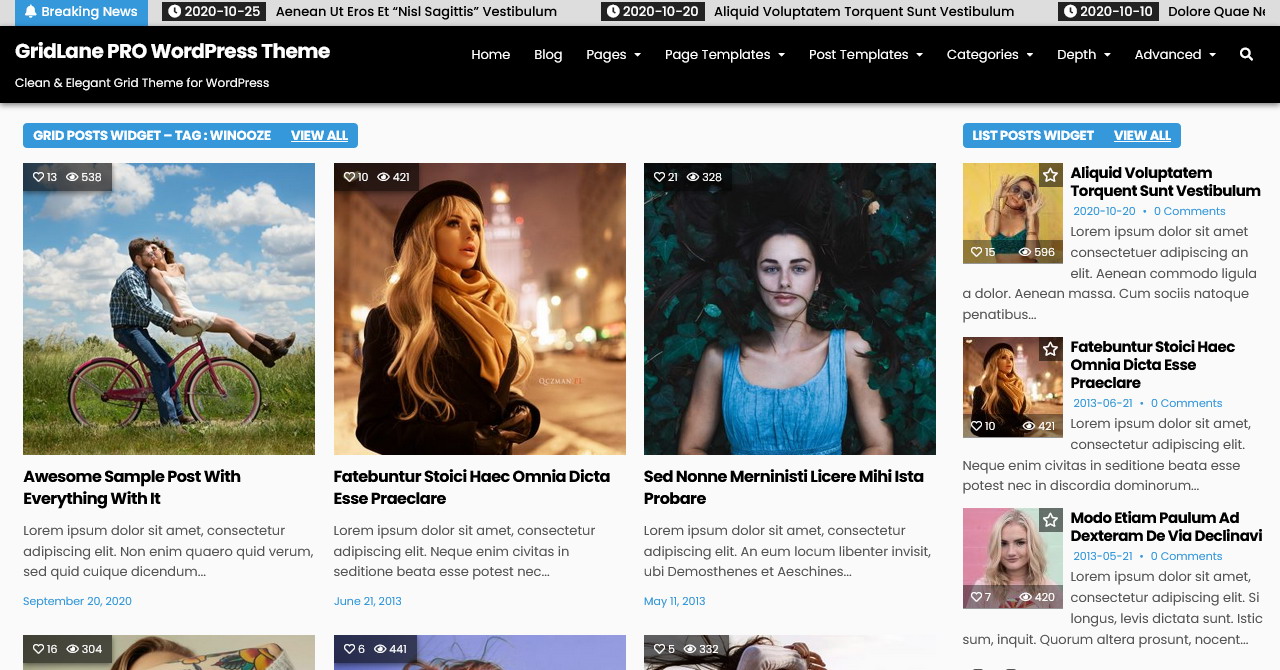Click heart icon with 16 likes in second row

pyautogui.click(x=39, y=649)
